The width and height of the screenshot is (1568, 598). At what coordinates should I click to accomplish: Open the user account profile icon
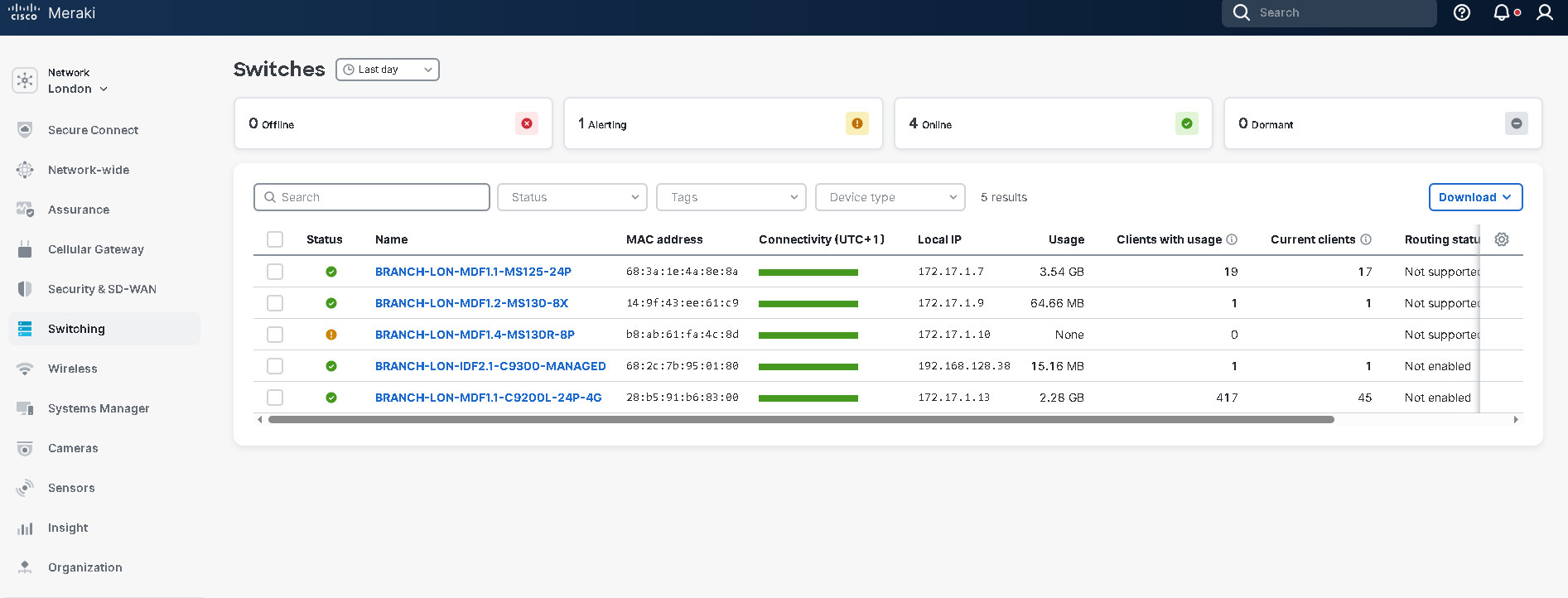1545,12
